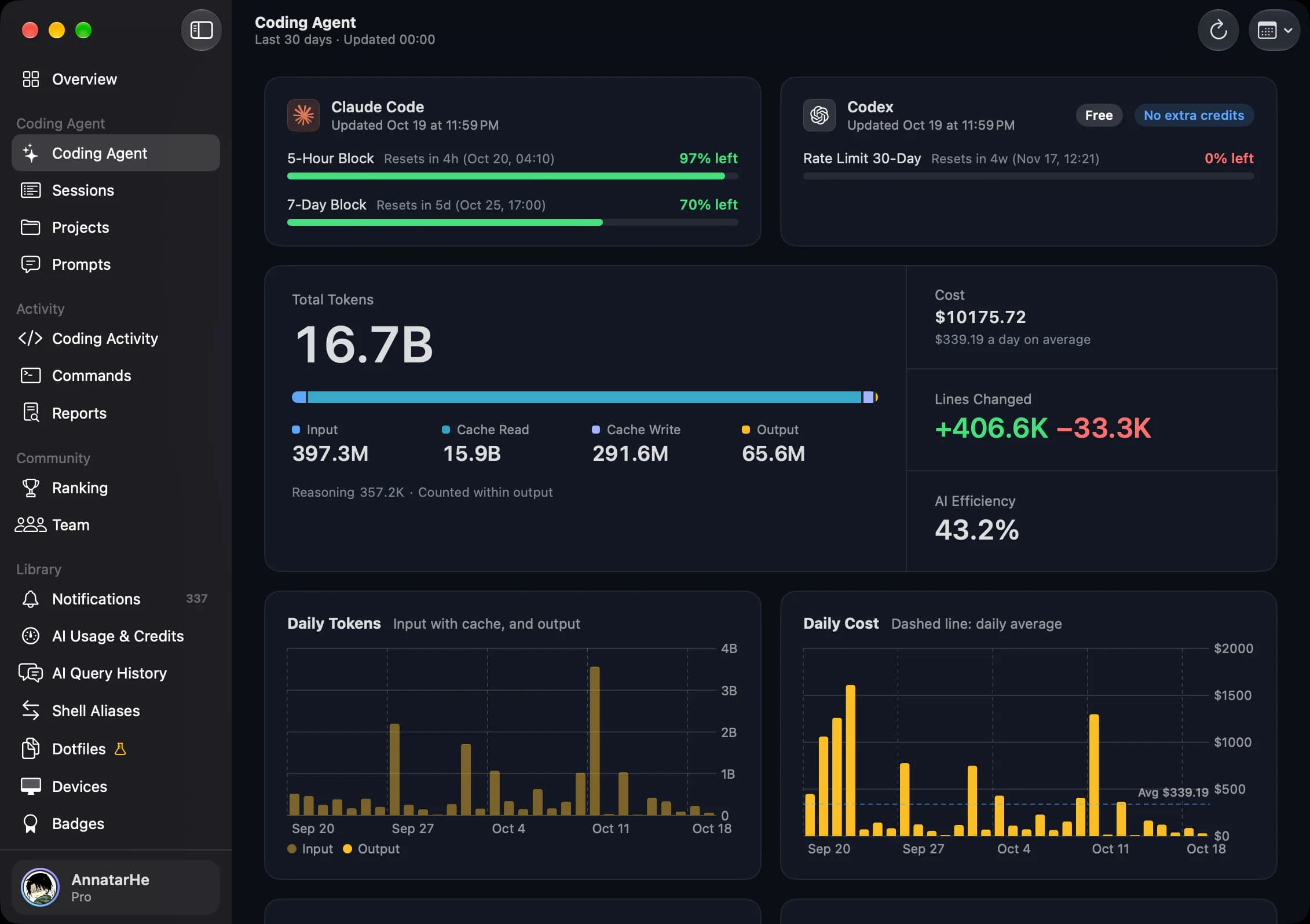Click the refresh arrow icon in the header
1310x924 pixels.
tap(1218, 30)
